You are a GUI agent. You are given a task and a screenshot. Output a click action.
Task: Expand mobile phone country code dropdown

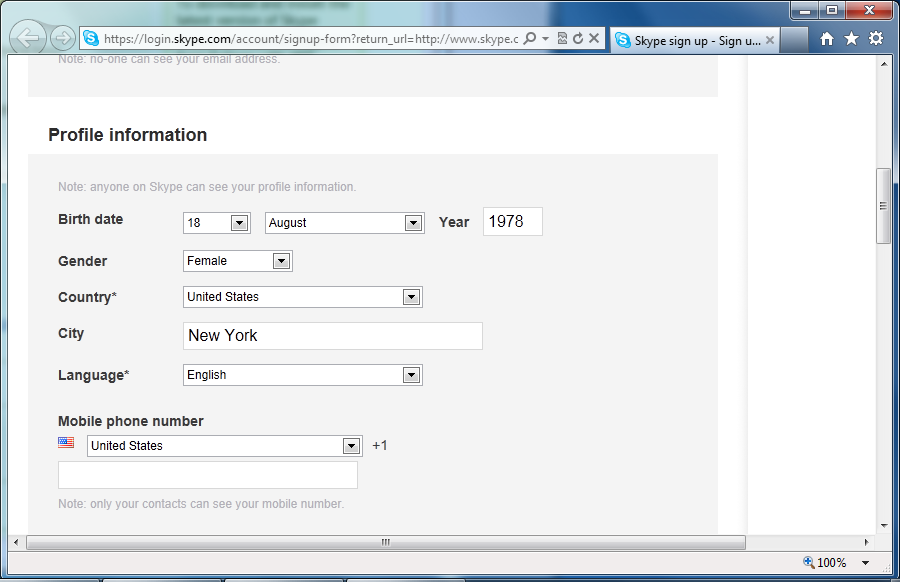[350, 446]
